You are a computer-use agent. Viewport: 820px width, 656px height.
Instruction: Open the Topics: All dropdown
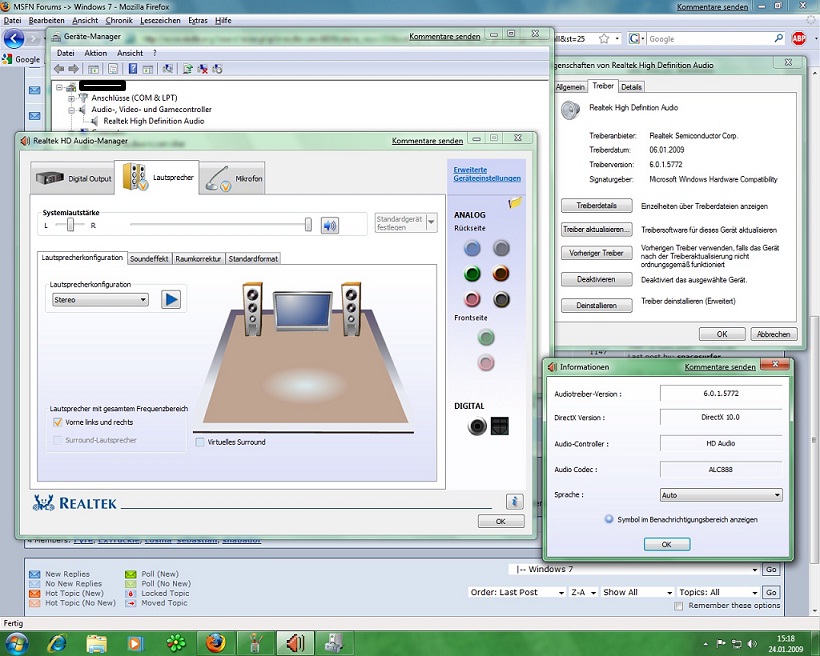pyautogui.click(x=719, y=592)
